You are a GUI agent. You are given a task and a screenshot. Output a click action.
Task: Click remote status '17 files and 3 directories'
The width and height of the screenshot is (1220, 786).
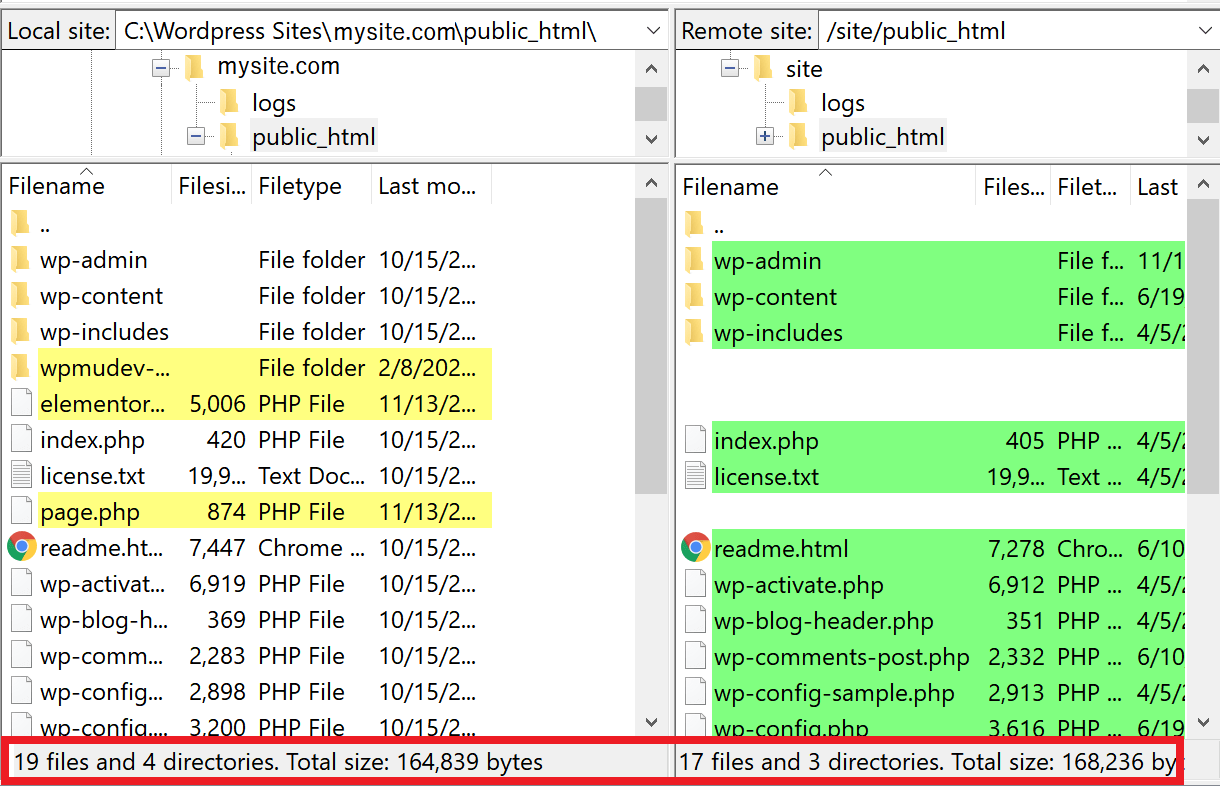(x=810, y=762)
